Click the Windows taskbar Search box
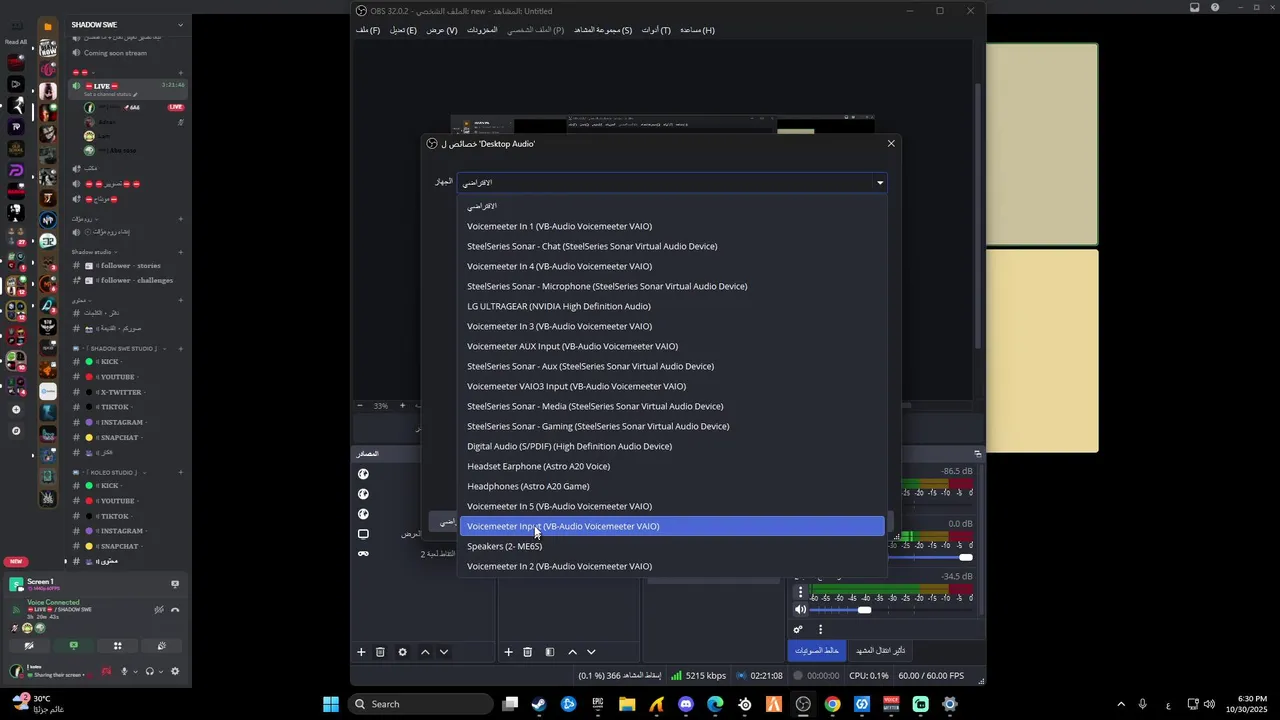Viewport: 1280px width, 720px height. 421,704
